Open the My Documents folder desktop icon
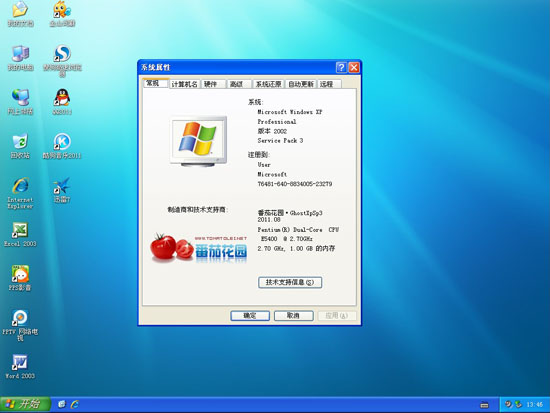Viewport: 550px width, 413px height. (x=20, y=13)
